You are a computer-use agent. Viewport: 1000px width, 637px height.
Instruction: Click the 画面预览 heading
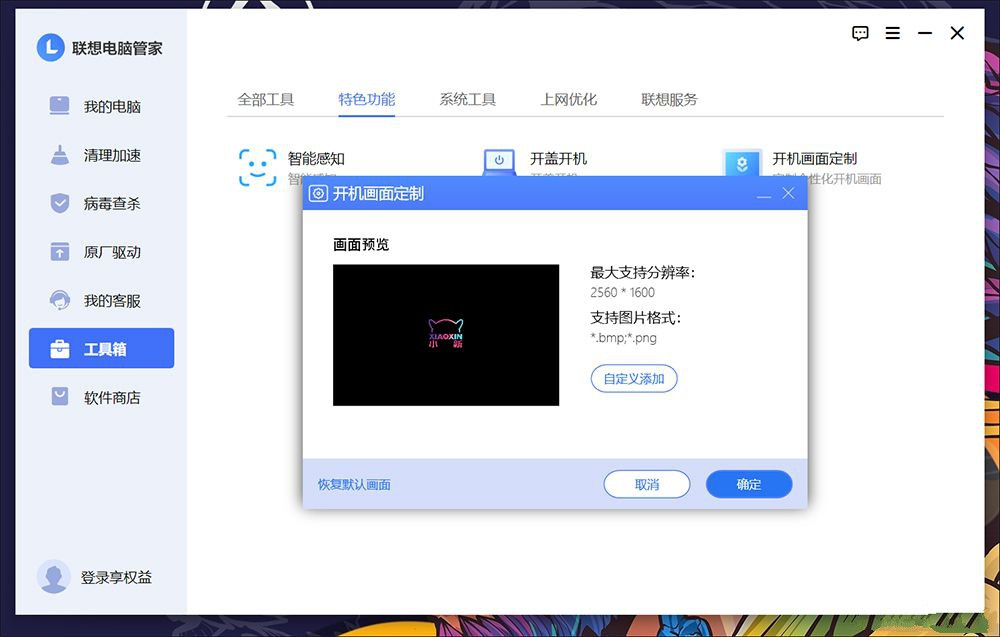coord(361,244)
